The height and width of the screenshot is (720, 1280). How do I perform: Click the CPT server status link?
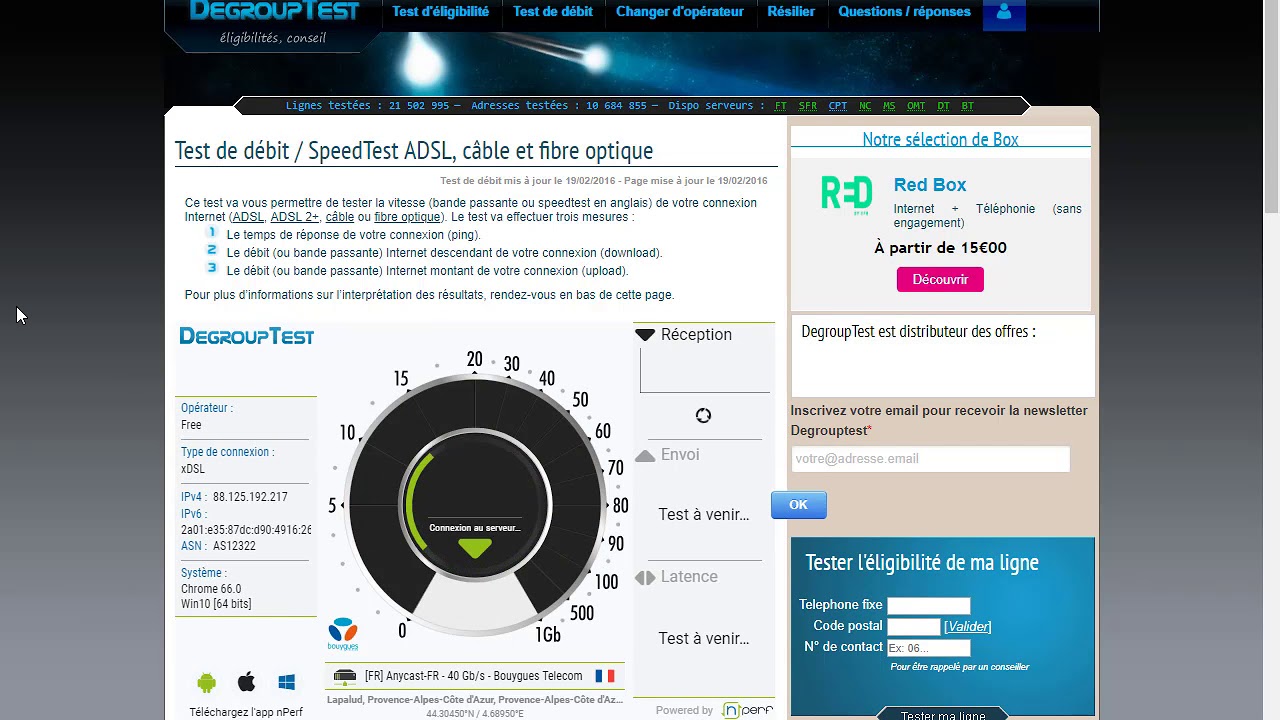pos(838,106)
